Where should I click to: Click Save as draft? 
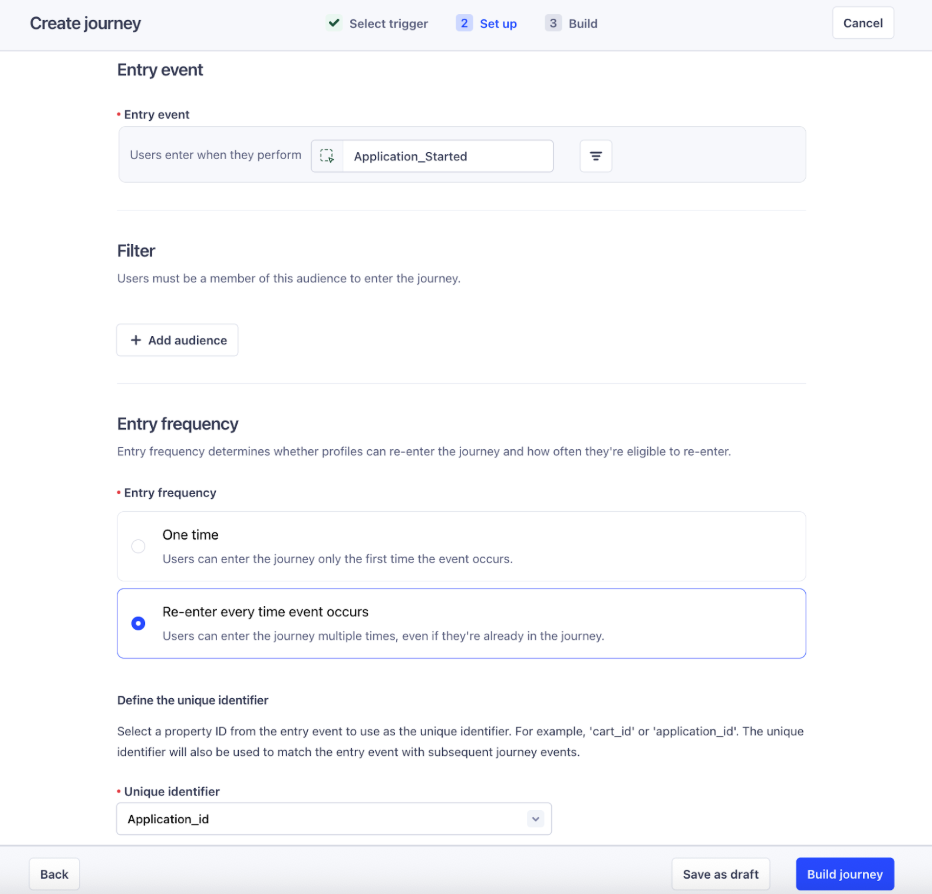720,874
